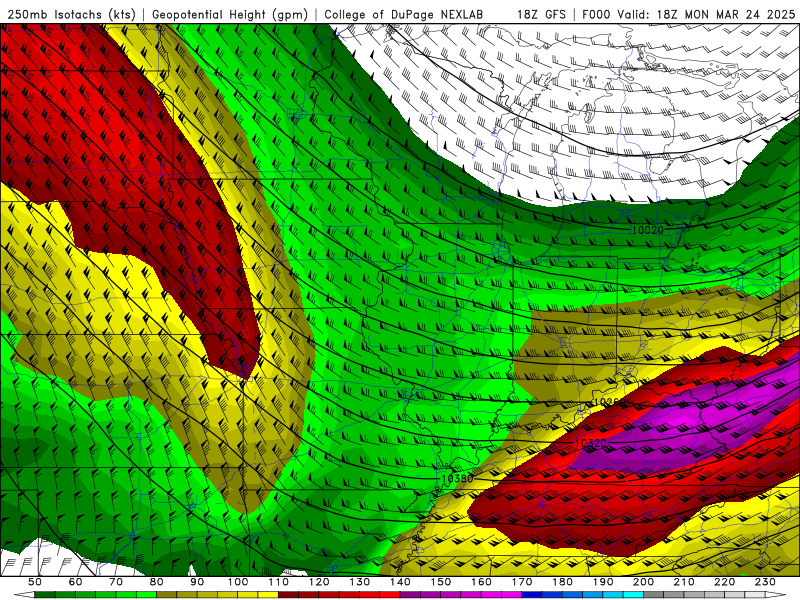The height and width of the screenshot is (600, 800).
Task: Click the 230 value on the color scale
Action: pyautogui.click(x=766, y=582)
